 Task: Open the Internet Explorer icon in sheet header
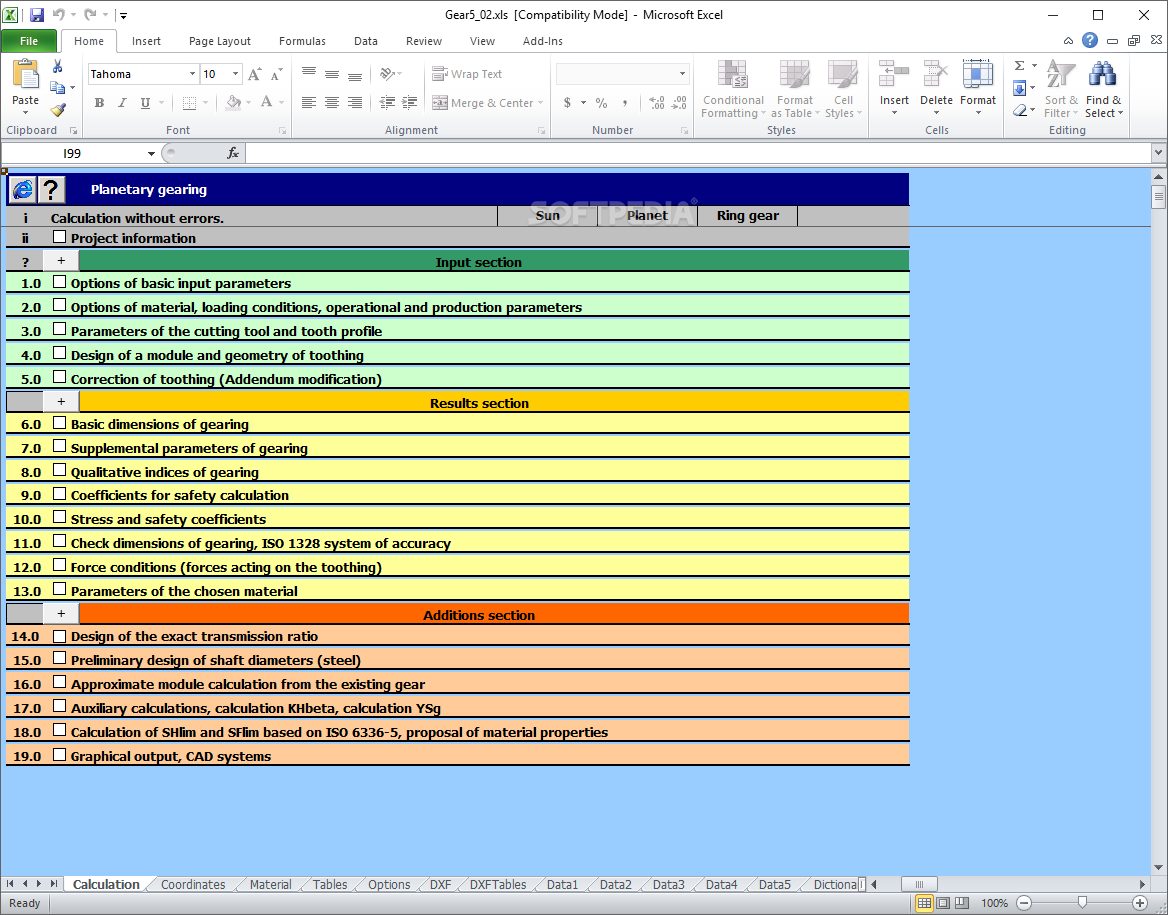pyautogui.click(x=22, y=190)
